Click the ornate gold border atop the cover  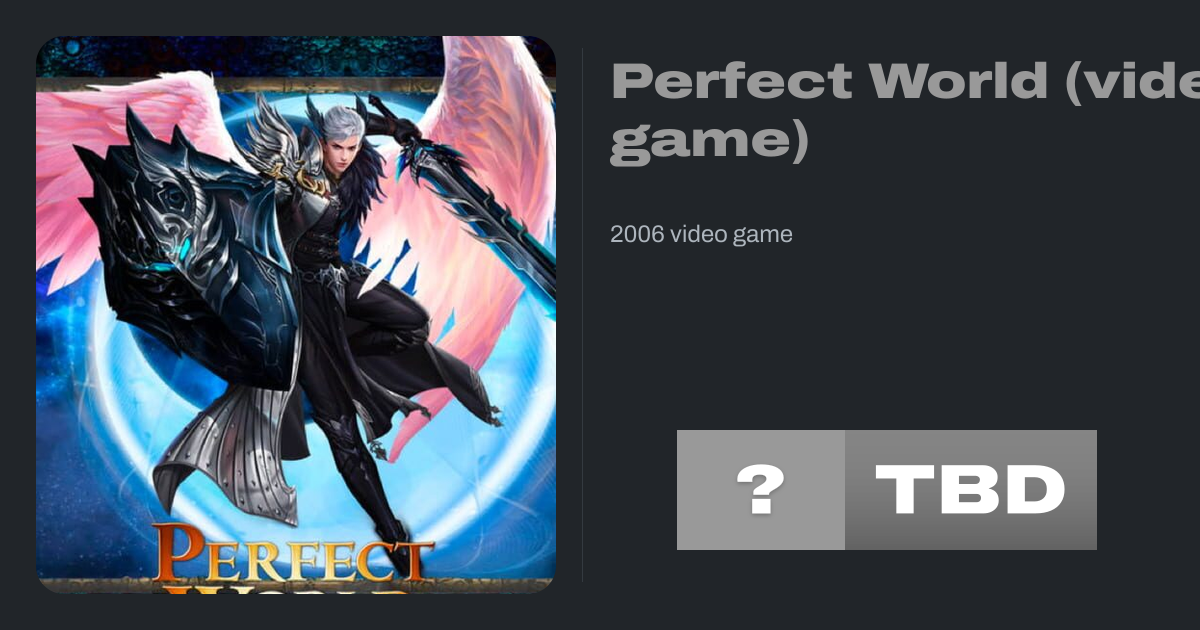pos(296,84)
